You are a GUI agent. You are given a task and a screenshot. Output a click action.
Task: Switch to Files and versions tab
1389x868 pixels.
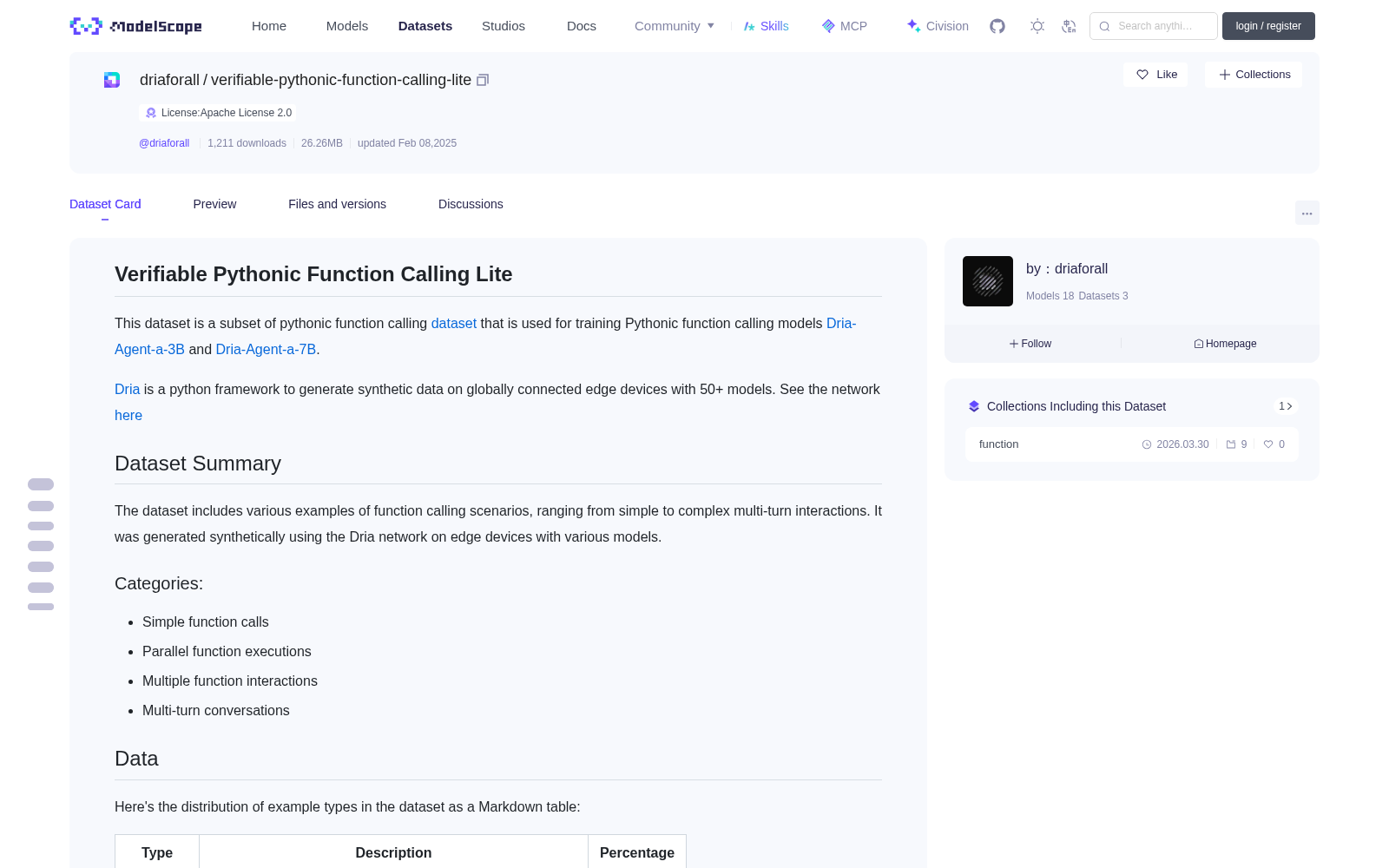(x=337, y=204)
